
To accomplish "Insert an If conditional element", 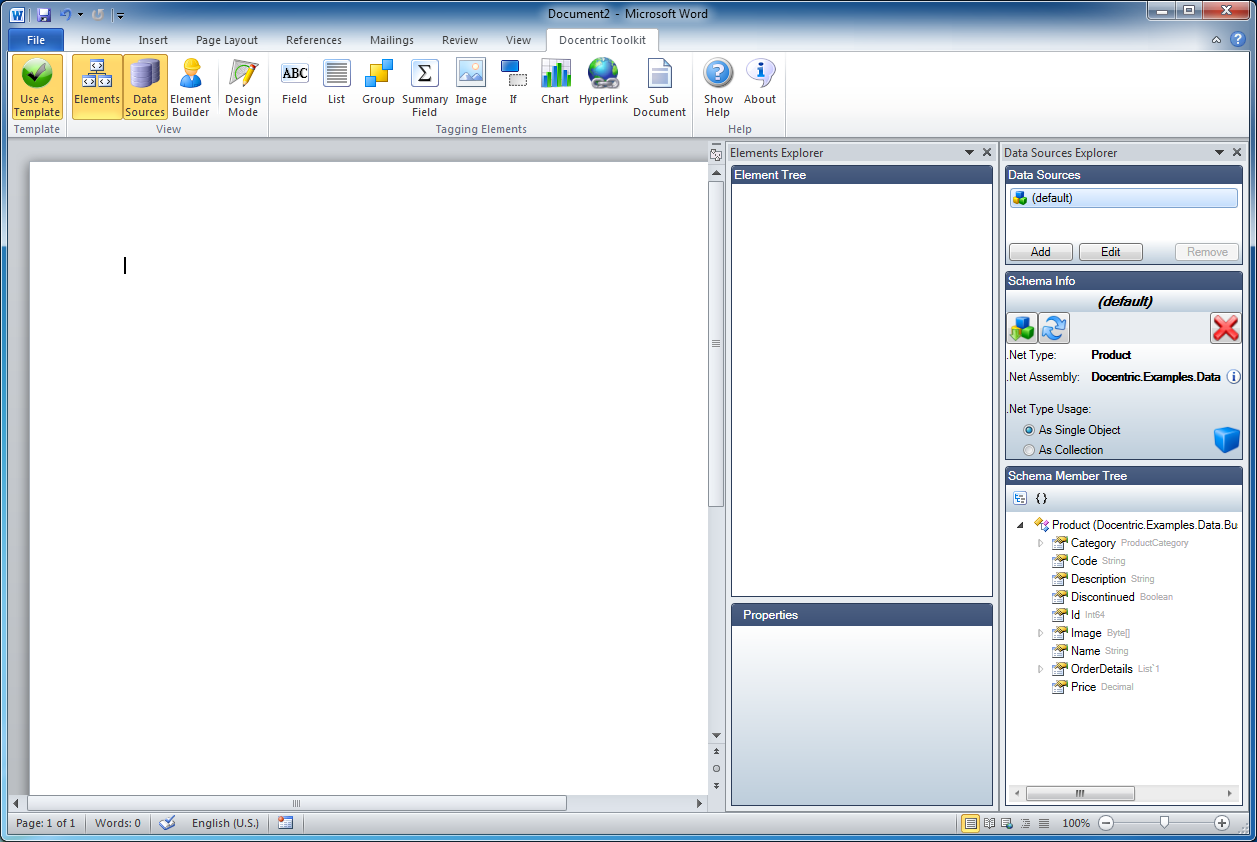I will pyautogui.click(x=513, y=83).
